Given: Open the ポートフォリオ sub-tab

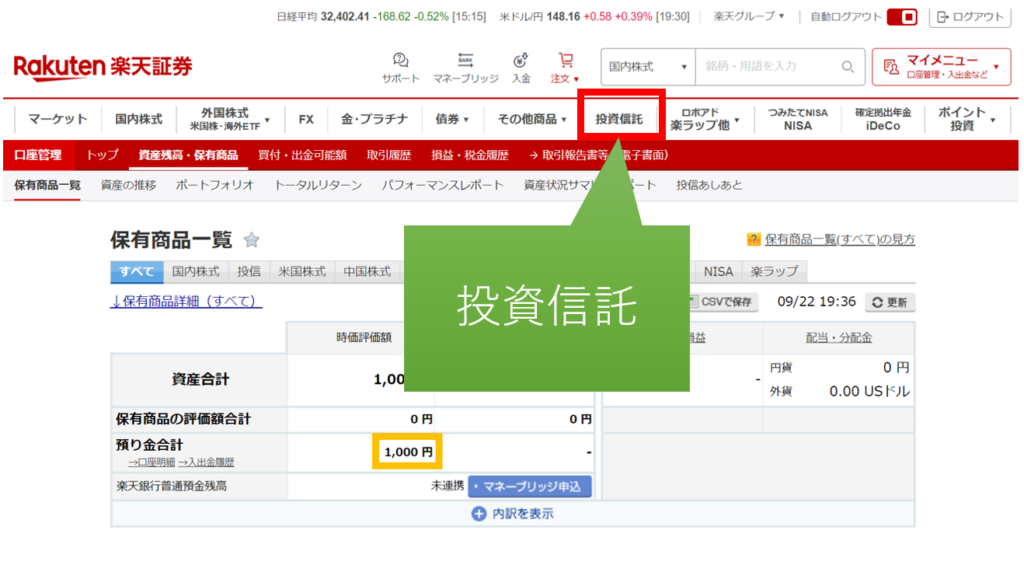Looking at the screenshot, I should pos(215,185).
